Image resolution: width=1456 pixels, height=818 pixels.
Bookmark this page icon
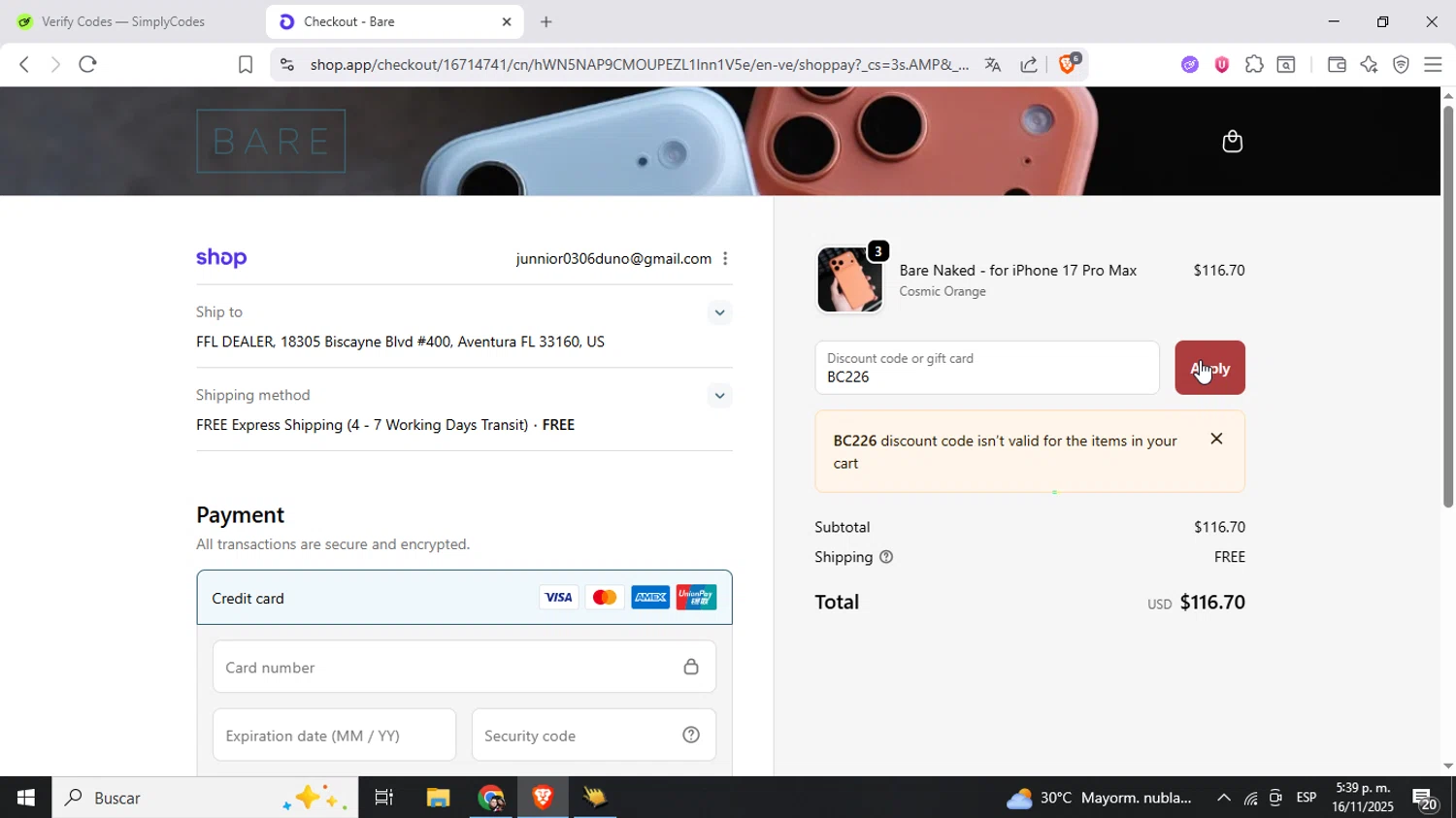point(246,65)
